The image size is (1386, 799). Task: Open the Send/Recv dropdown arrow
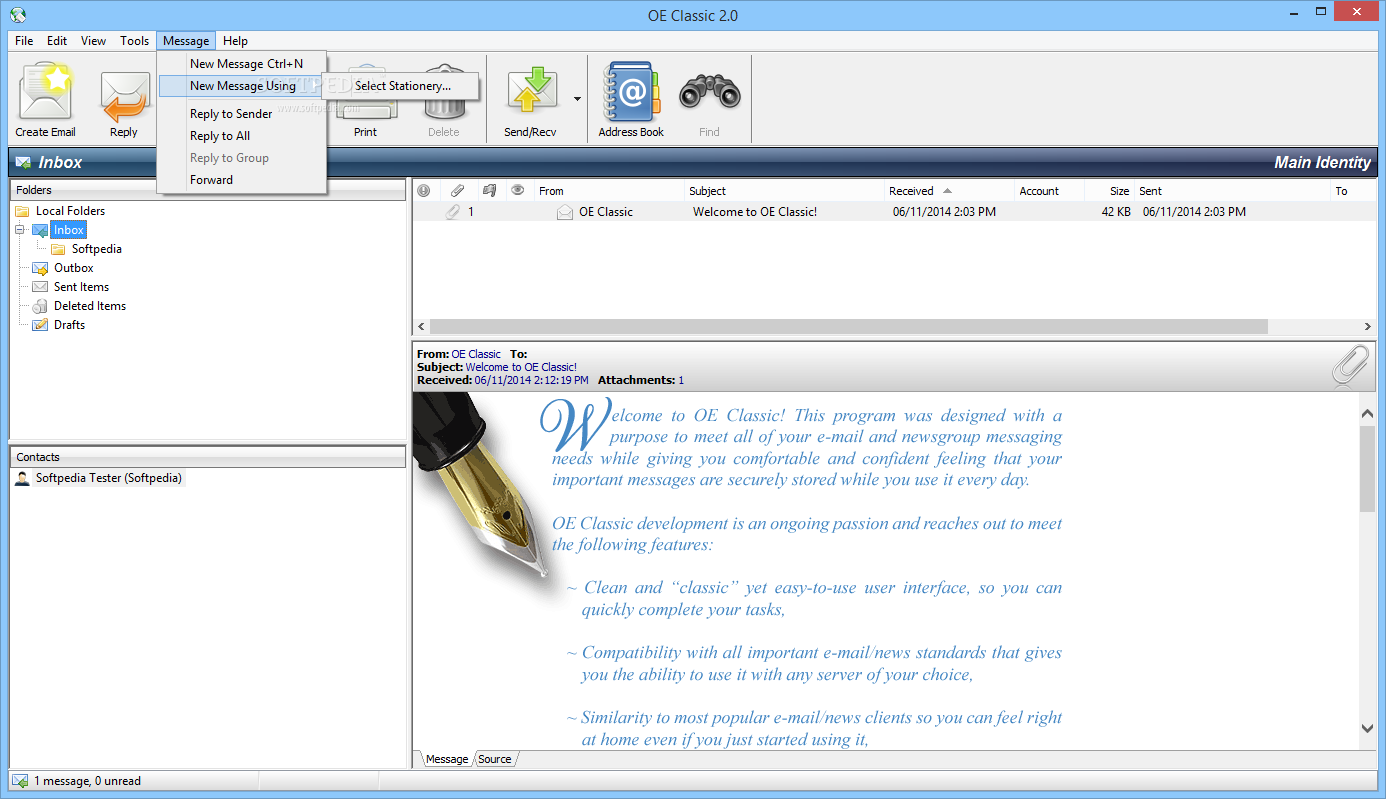point(576,99)
